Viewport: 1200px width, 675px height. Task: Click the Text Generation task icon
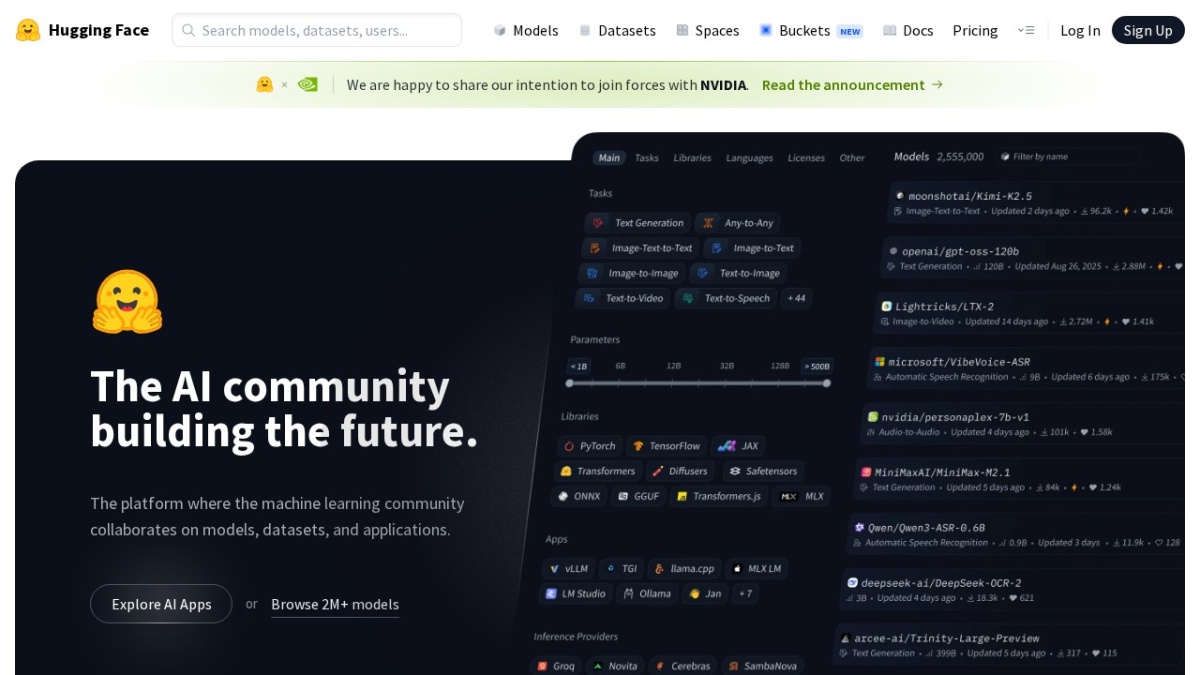tap(599, 223)
